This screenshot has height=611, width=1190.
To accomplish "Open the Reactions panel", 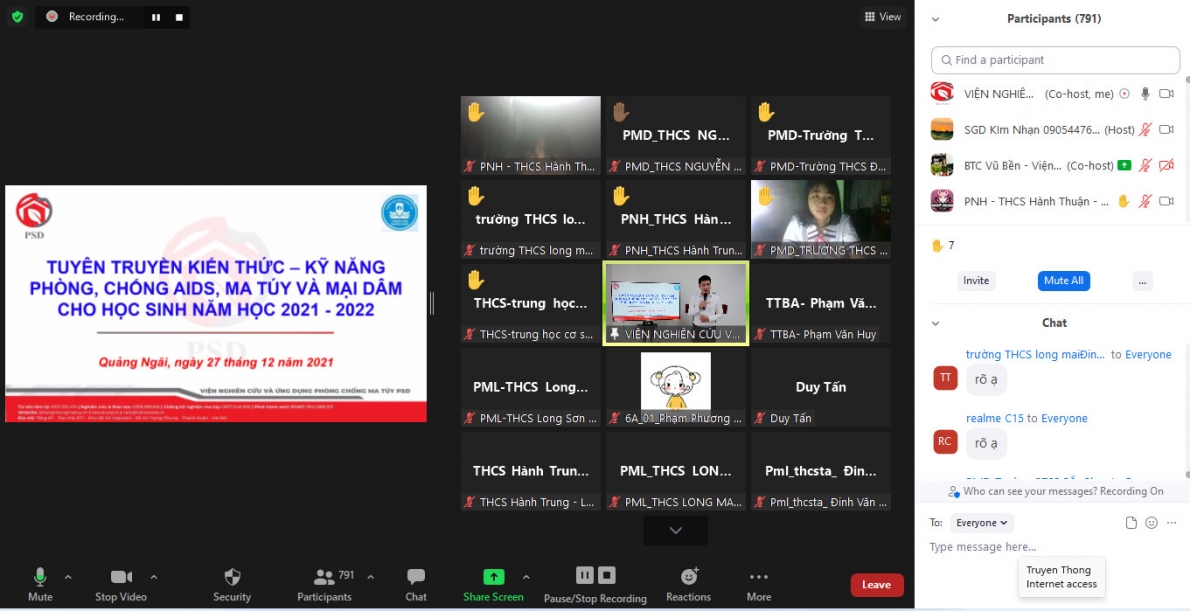I will (687, 576).
